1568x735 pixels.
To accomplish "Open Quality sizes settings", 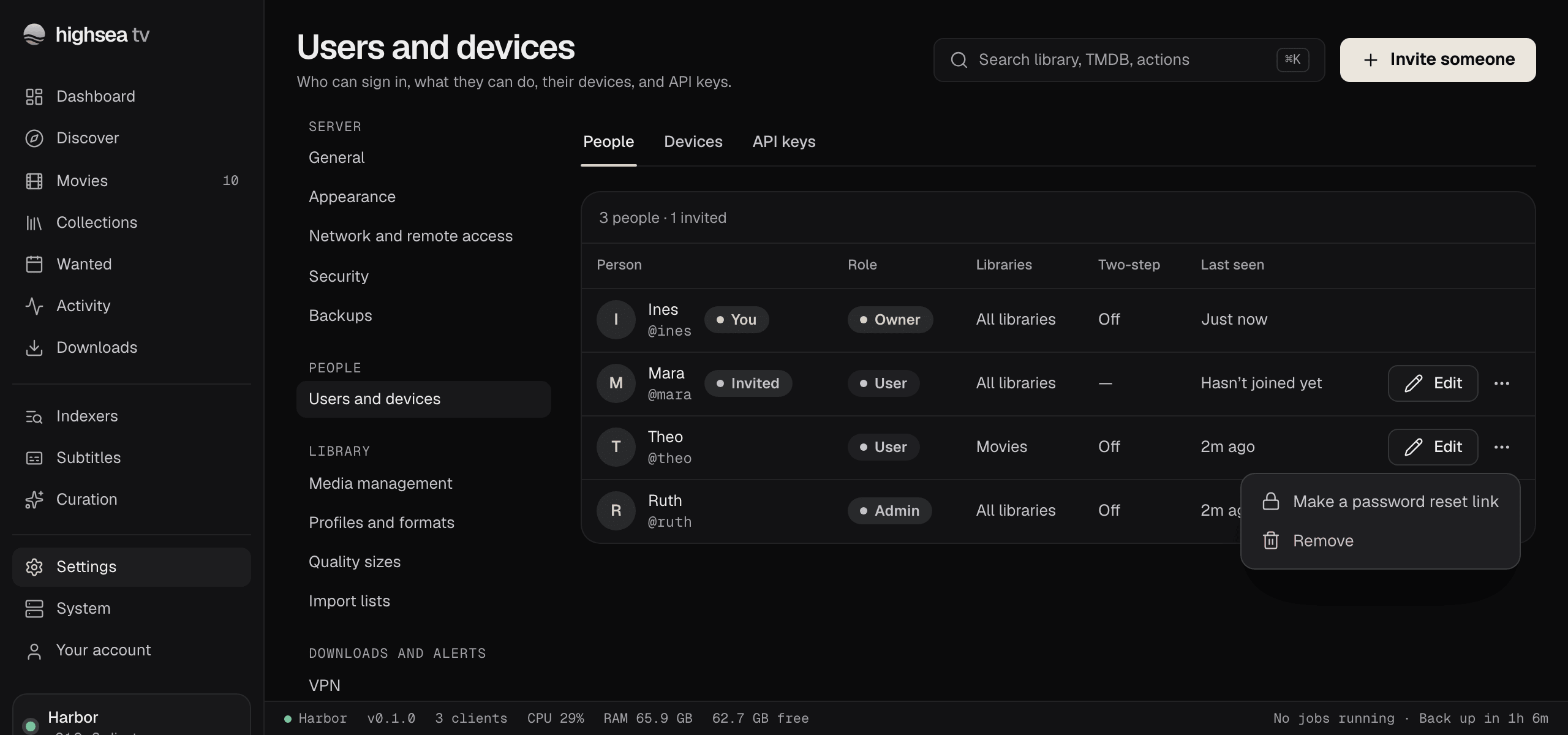I will click(x=424, y=562).
